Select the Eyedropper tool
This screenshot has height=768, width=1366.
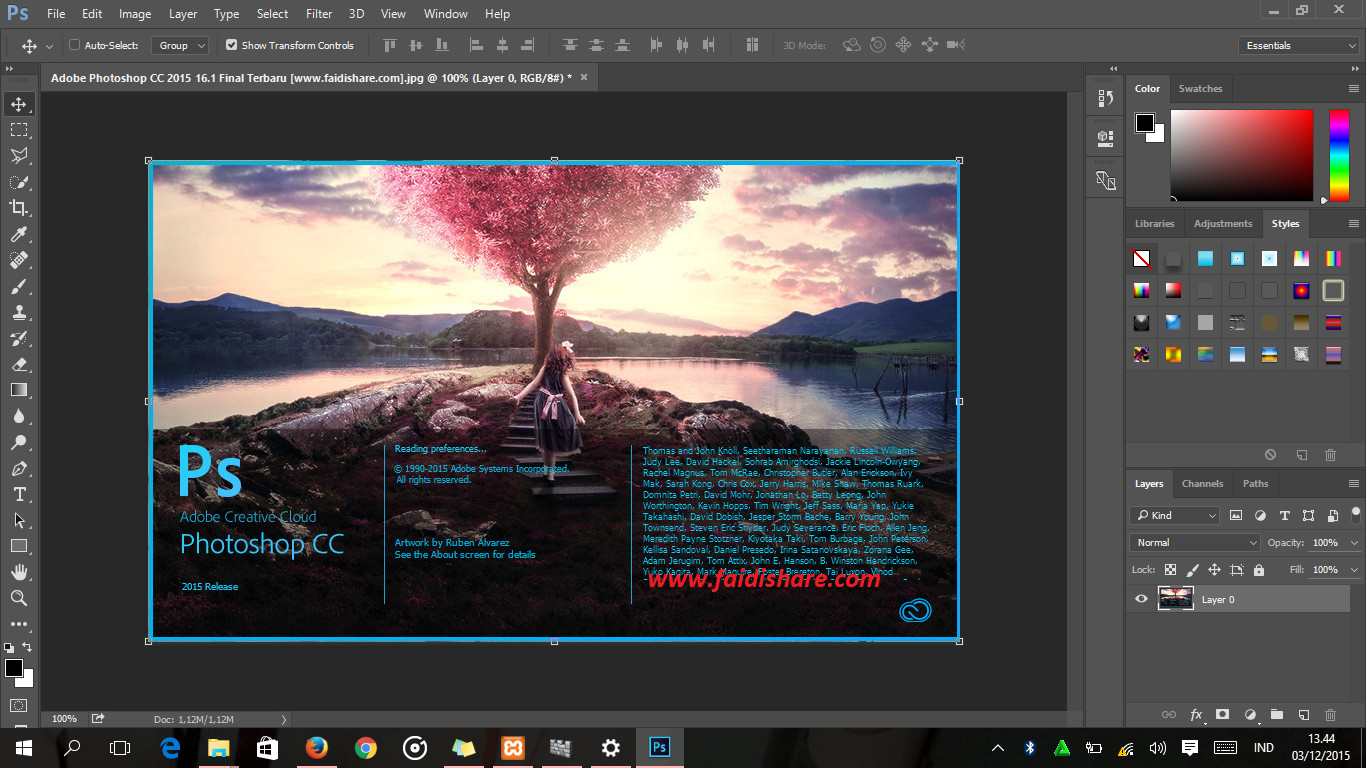[19, 234]
